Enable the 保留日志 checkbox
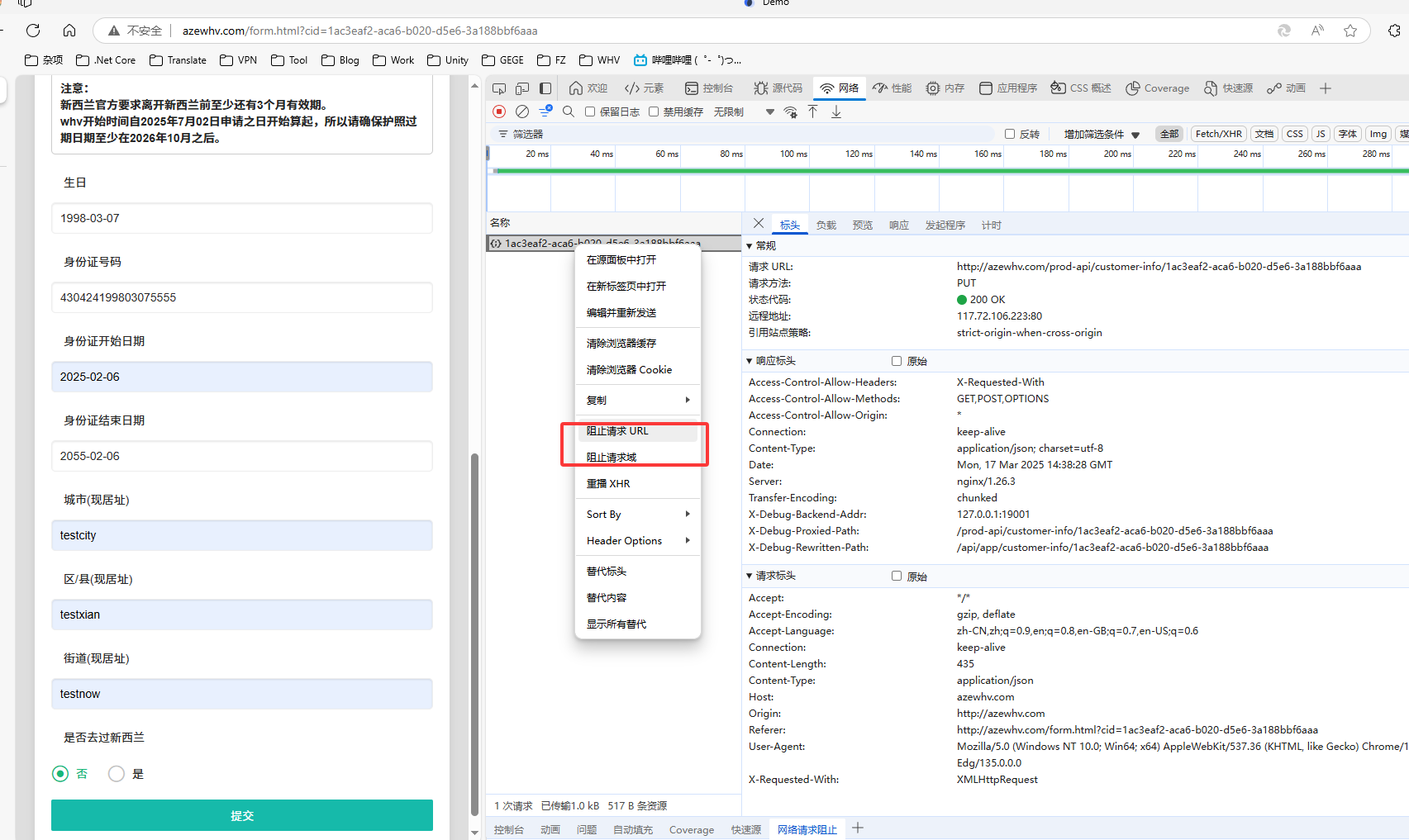The width and height of the screenshot is (1409, 840). tap(590, 112)
